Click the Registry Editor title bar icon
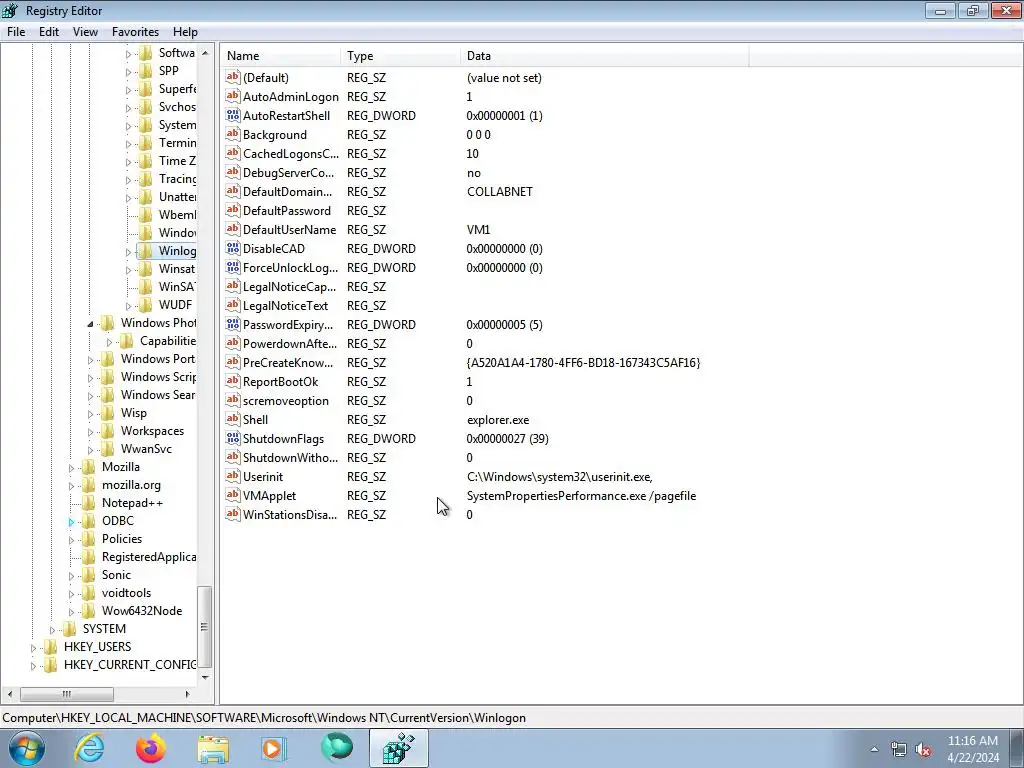Screen dimensions: 1024x768 click(10, 10)
